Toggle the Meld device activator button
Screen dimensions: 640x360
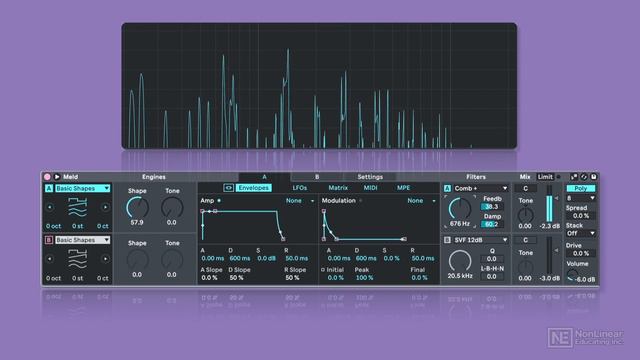pos(47,177)
